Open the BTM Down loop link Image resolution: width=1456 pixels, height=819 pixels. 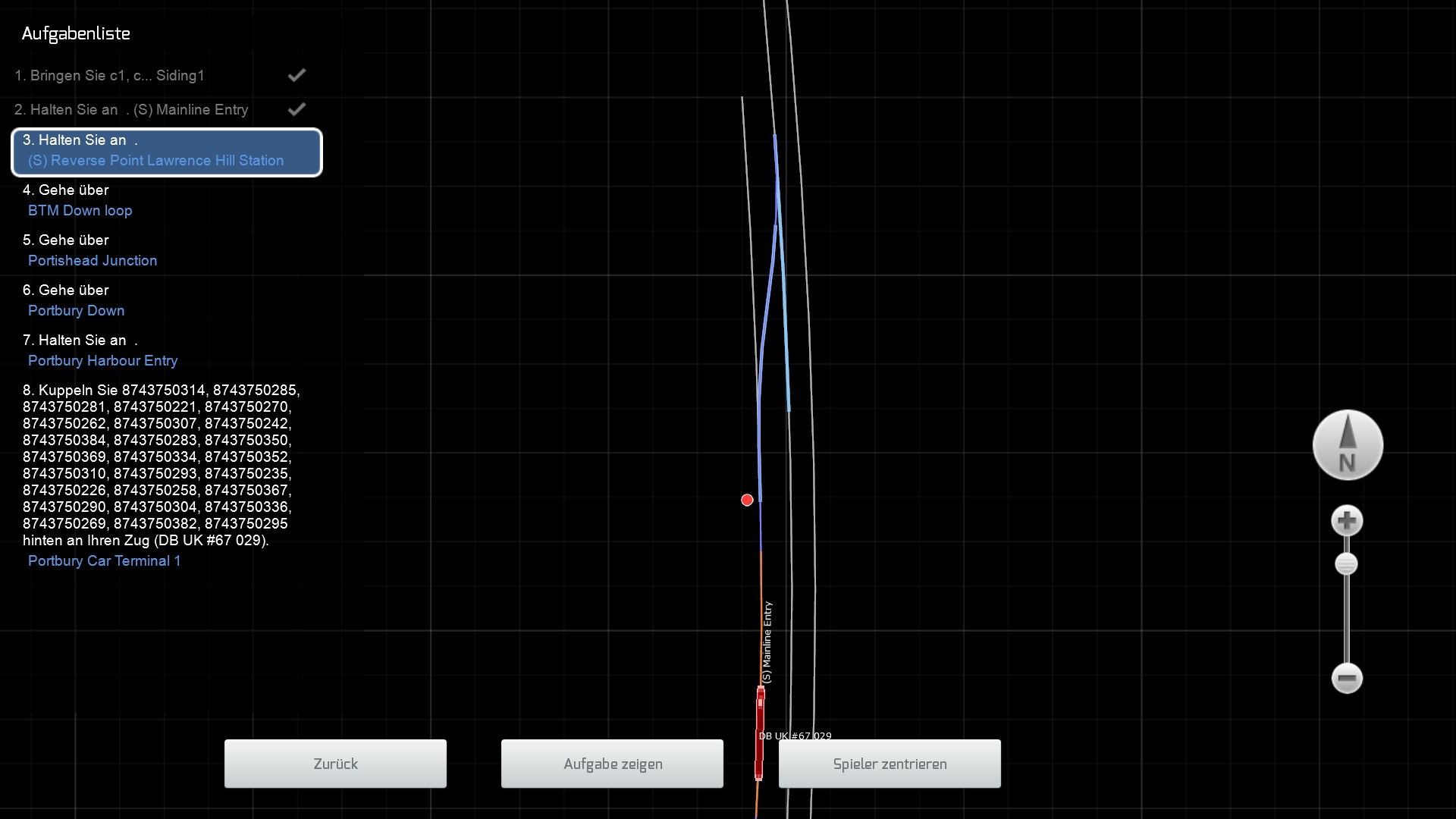[80, 211]
